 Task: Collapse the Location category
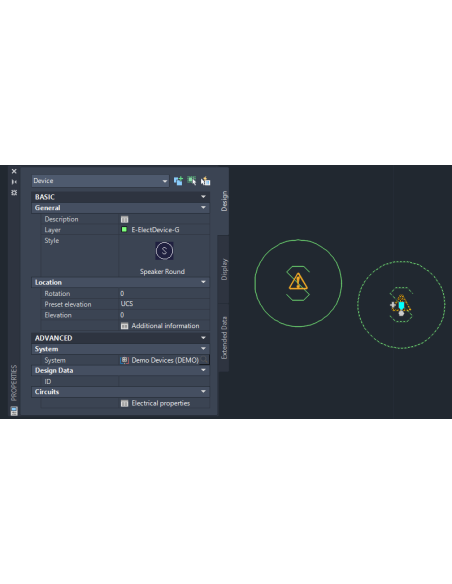pyautogui.click(x=203, y=282)
